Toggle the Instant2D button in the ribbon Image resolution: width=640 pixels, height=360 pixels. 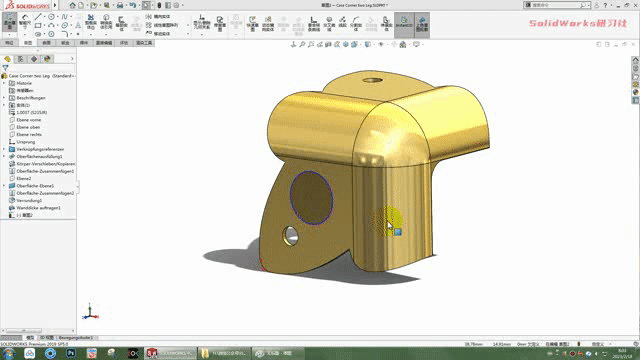click(x=404, y=21)
